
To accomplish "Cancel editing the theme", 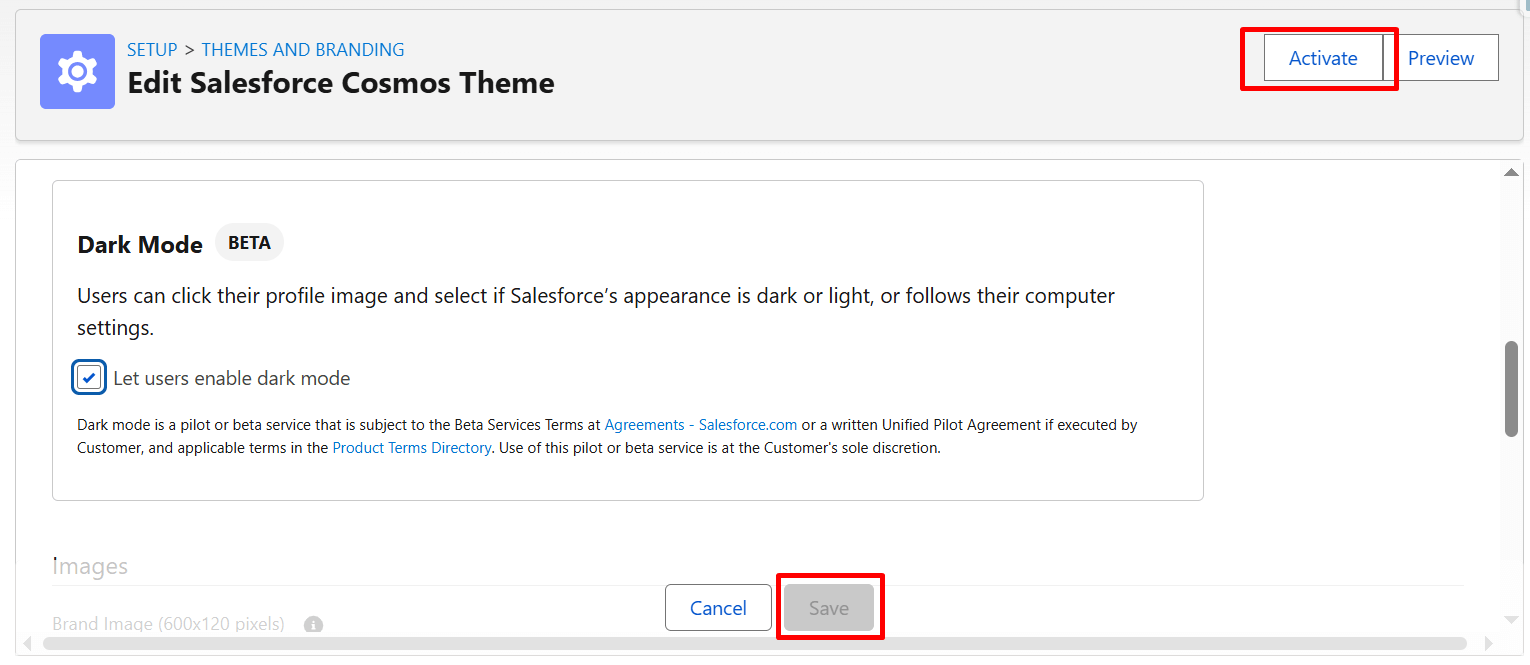I will click(x=718, y=608).
